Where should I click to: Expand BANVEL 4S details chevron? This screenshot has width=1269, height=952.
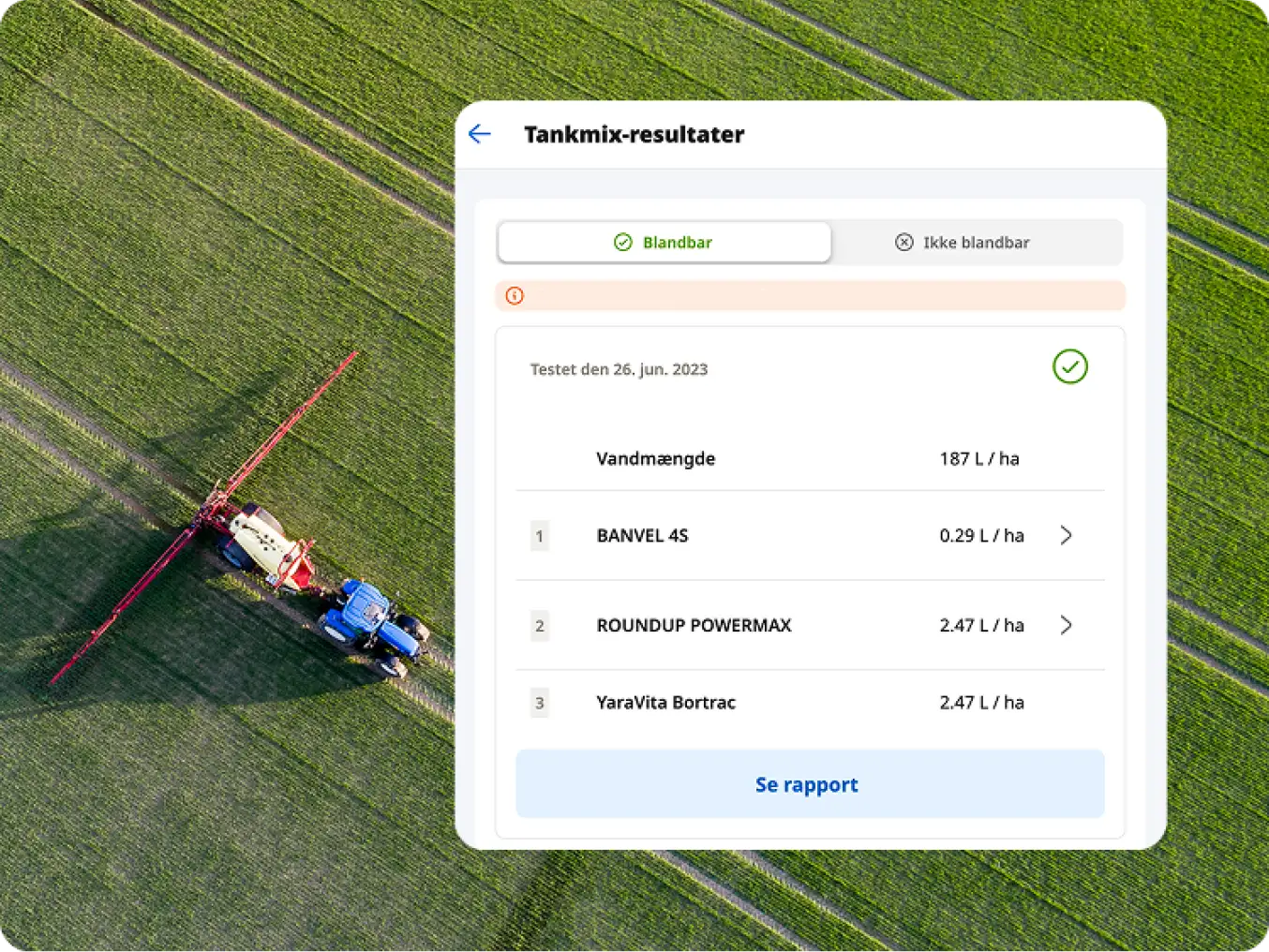click(1066, 536)
